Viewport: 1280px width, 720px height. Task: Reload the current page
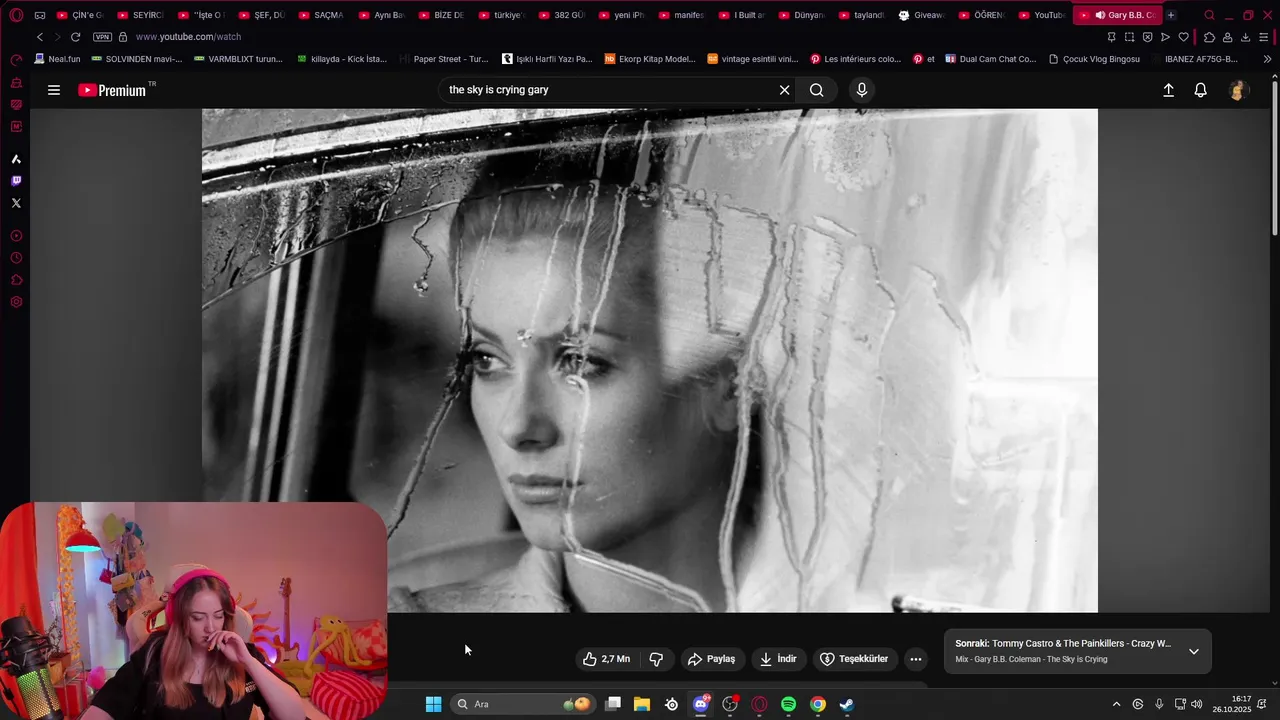75,37
